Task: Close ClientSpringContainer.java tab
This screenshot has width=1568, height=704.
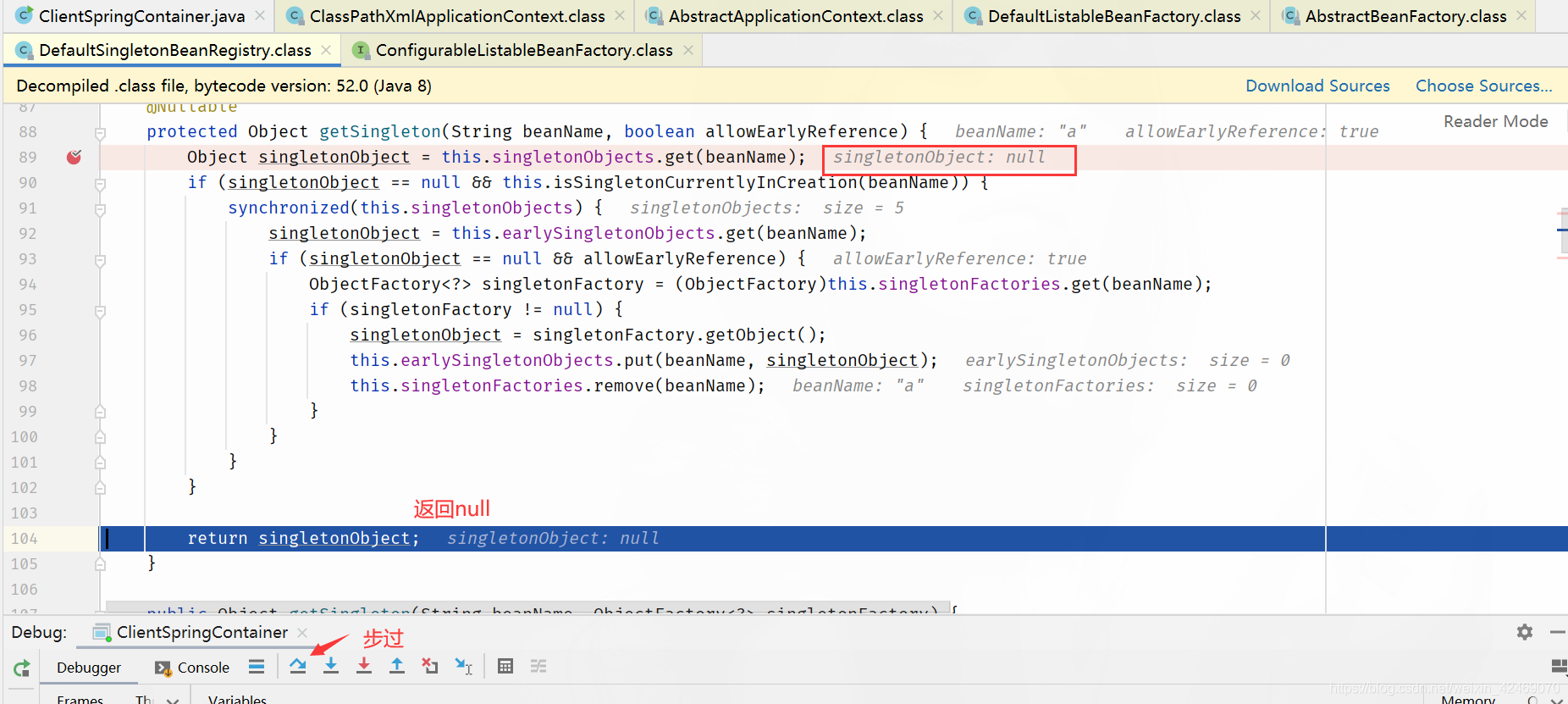Action: (x=260, y=16)
